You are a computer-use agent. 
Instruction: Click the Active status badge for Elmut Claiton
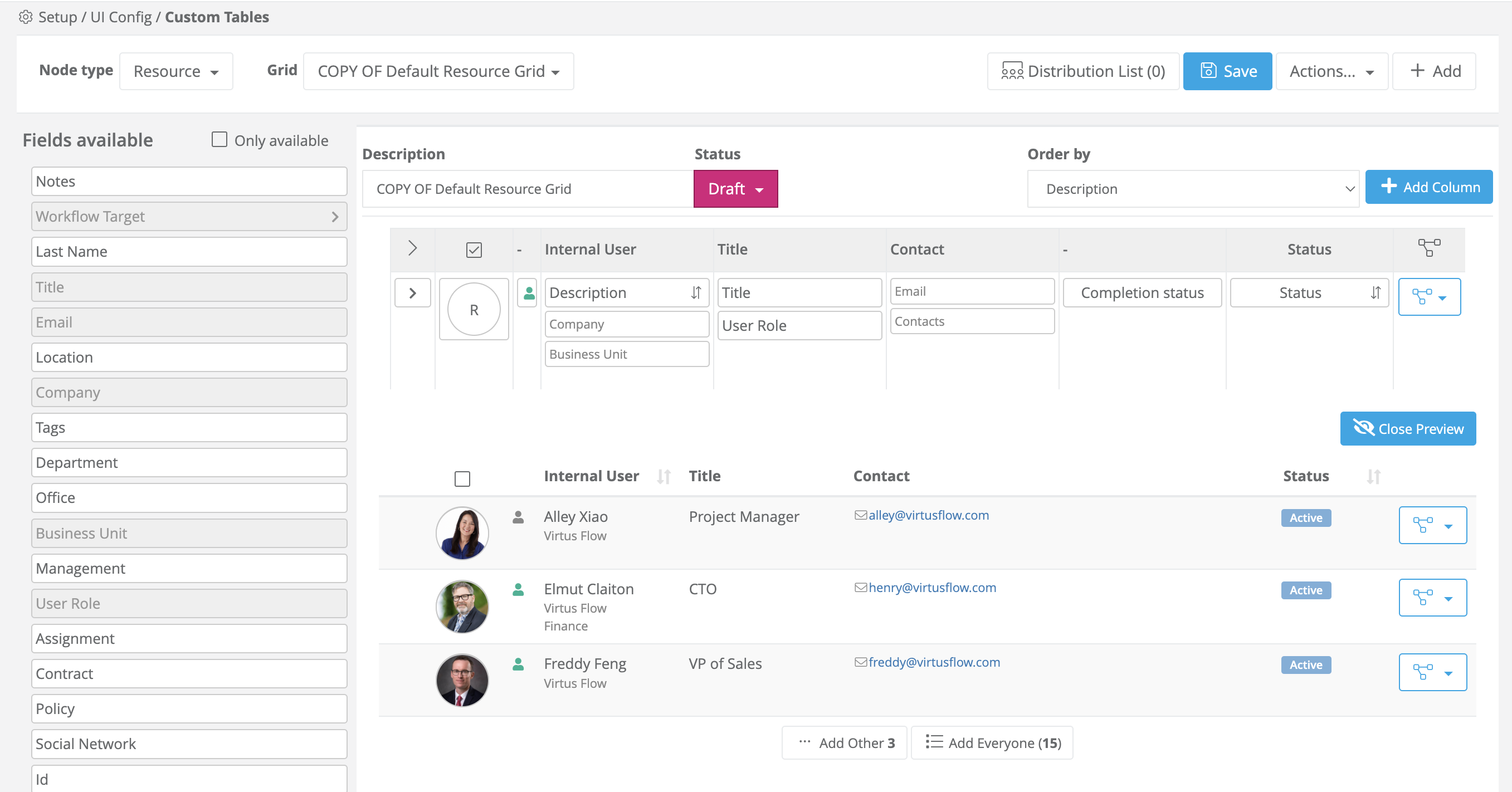(x=1305, y=590)
